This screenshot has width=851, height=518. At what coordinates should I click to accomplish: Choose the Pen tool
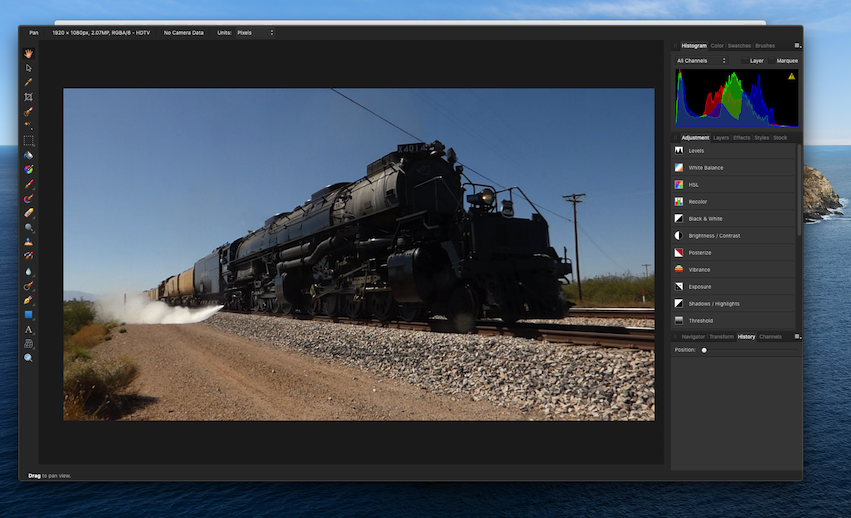point(28,300)
